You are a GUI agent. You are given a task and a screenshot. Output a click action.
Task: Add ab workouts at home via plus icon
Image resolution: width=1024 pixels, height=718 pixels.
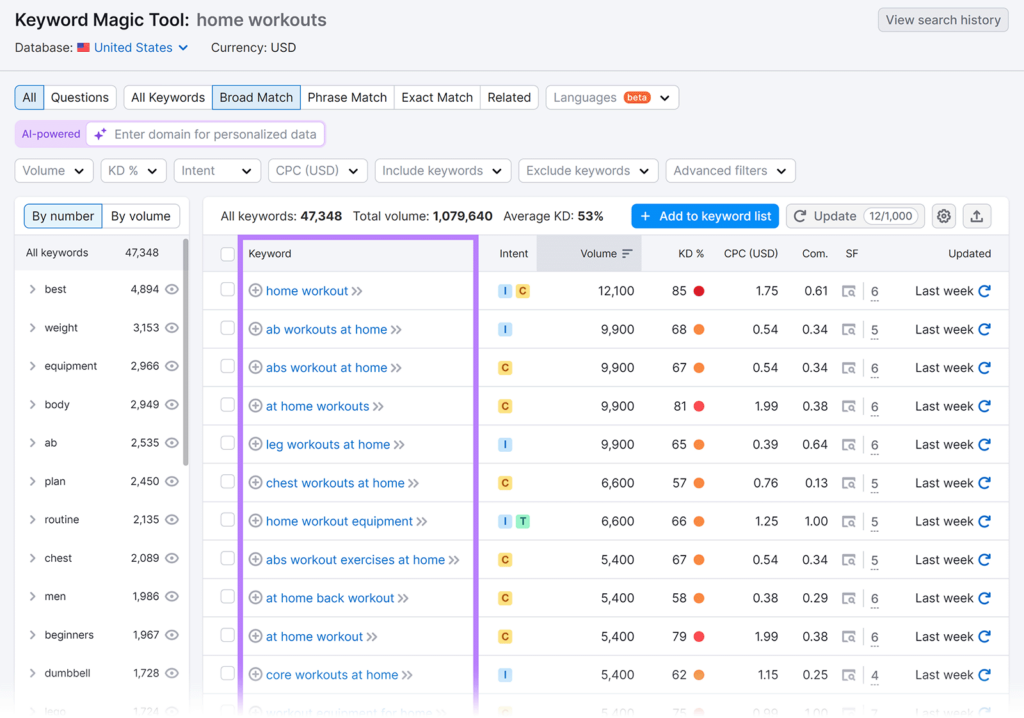tap(255, 329)
